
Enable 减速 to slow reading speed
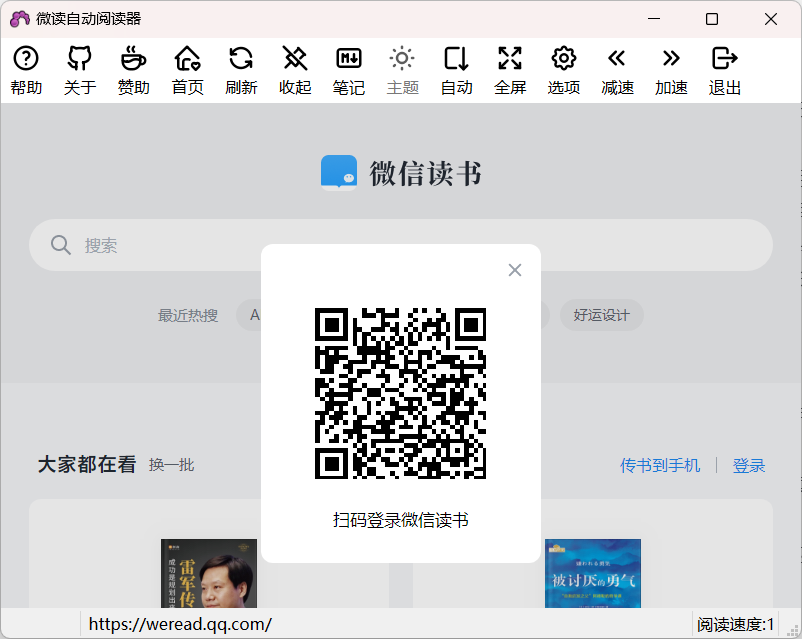(x=617, y=68)
